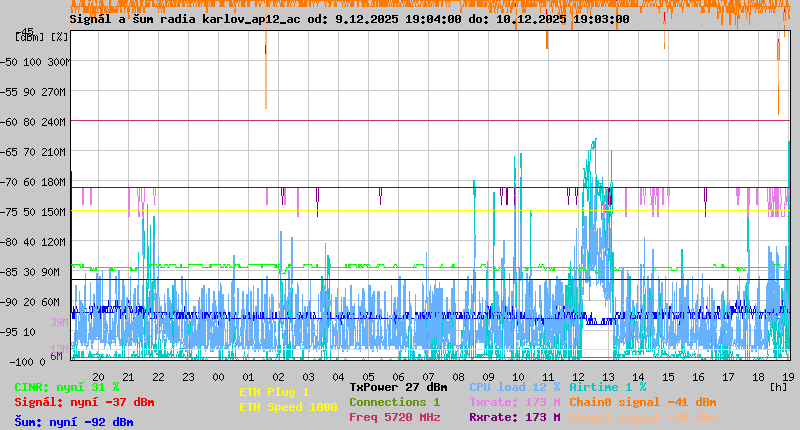Click the red Signál legend entry

pos(84,402)
